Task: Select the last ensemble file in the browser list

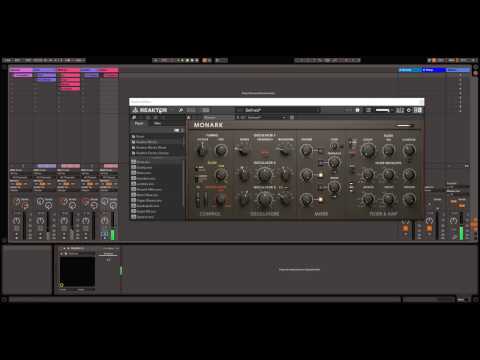Action: pyautogui.click(x=157, y=217)
